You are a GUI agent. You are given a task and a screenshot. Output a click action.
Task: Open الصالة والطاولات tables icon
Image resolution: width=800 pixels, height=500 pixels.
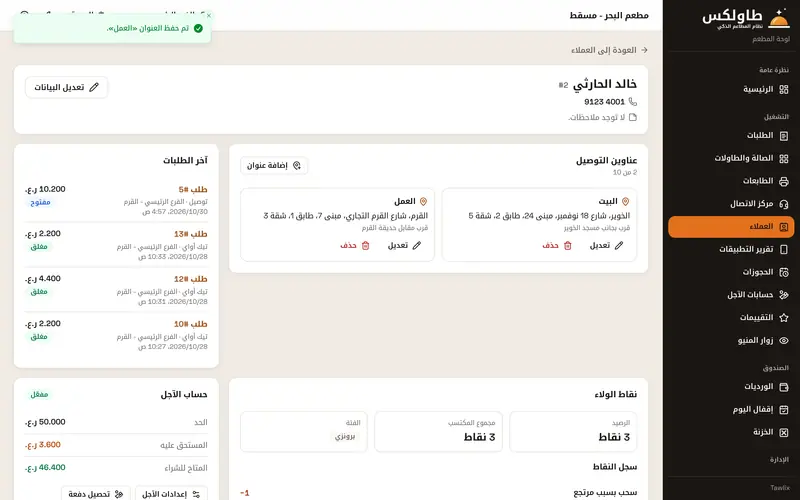[784, 159]
